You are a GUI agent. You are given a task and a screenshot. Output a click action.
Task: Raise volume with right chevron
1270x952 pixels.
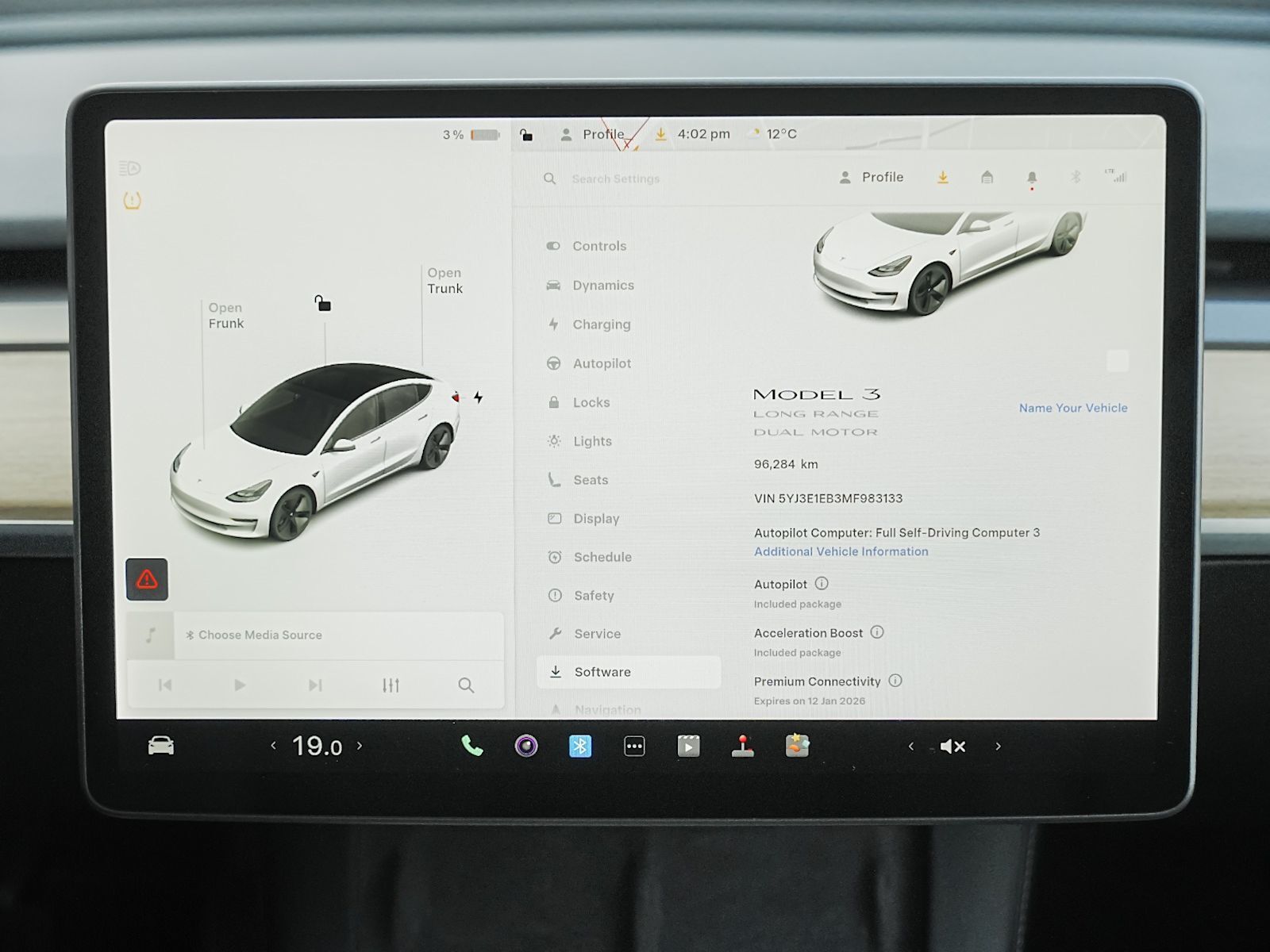click(x=998, y=746)
